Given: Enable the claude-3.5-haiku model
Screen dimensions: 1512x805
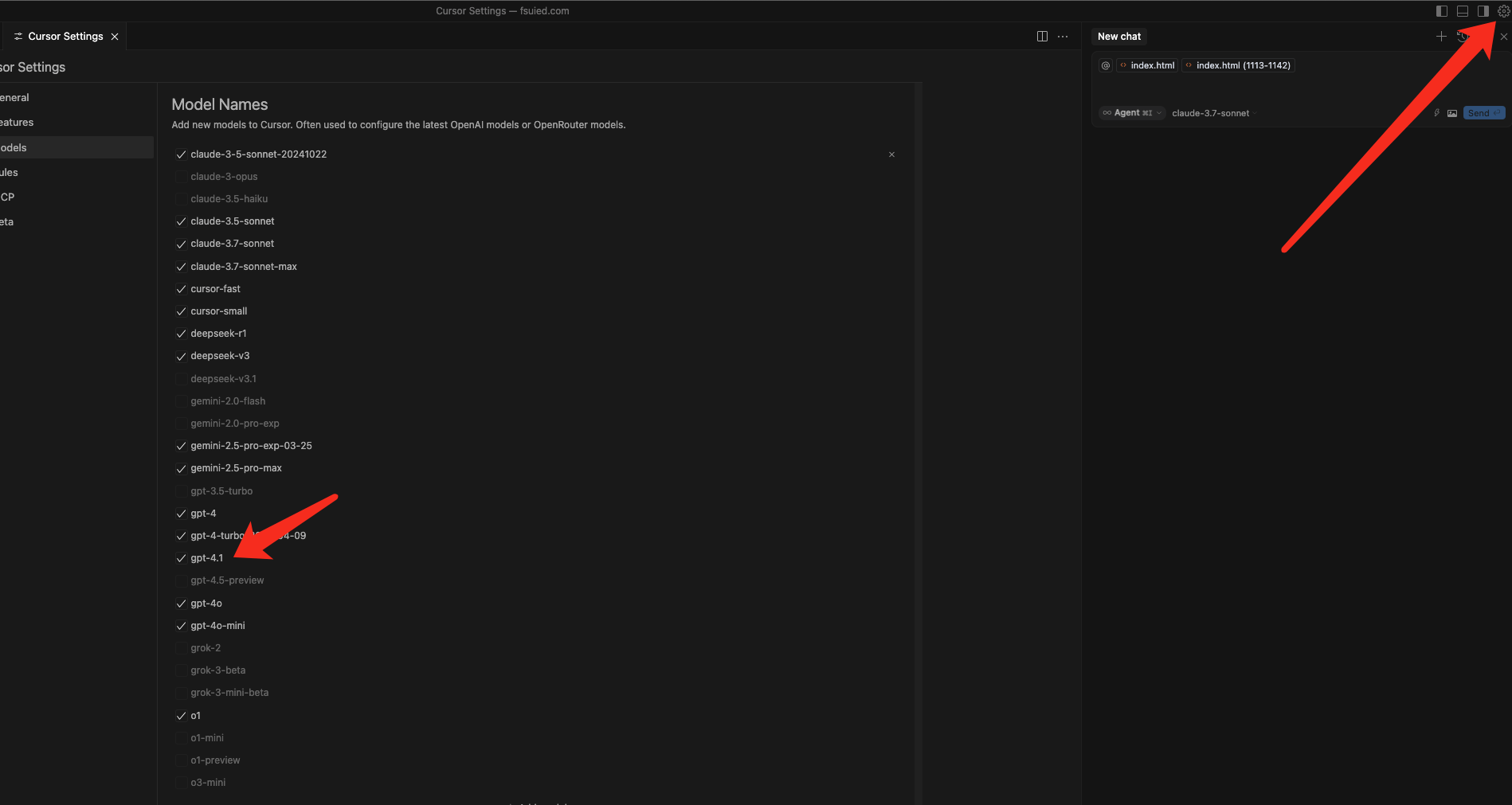Looking at the screenshot, I should point(181,199).
